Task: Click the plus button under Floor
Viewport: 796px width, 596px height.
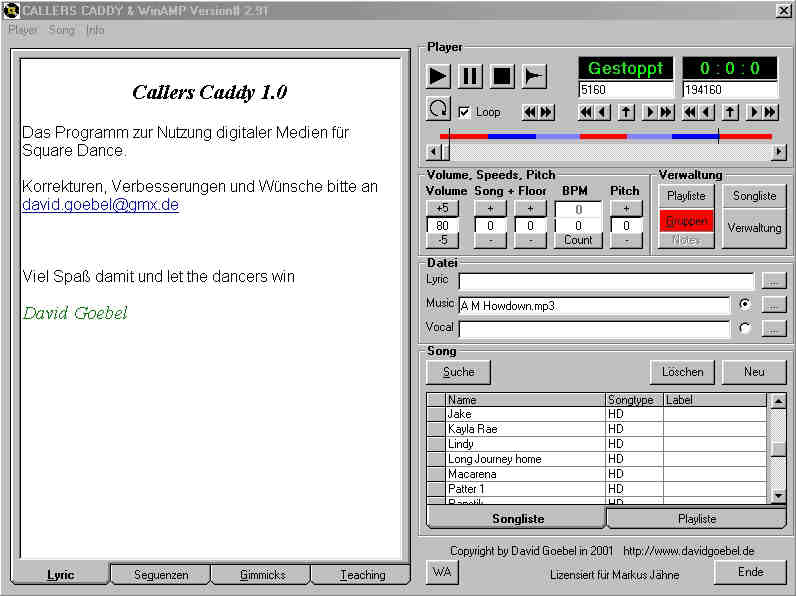Action: (x=530, y=208)
